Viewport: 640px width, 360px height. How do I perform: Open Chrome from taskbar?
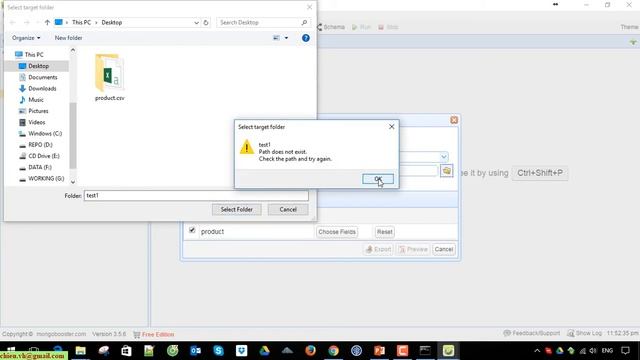(x=333, y=351)
